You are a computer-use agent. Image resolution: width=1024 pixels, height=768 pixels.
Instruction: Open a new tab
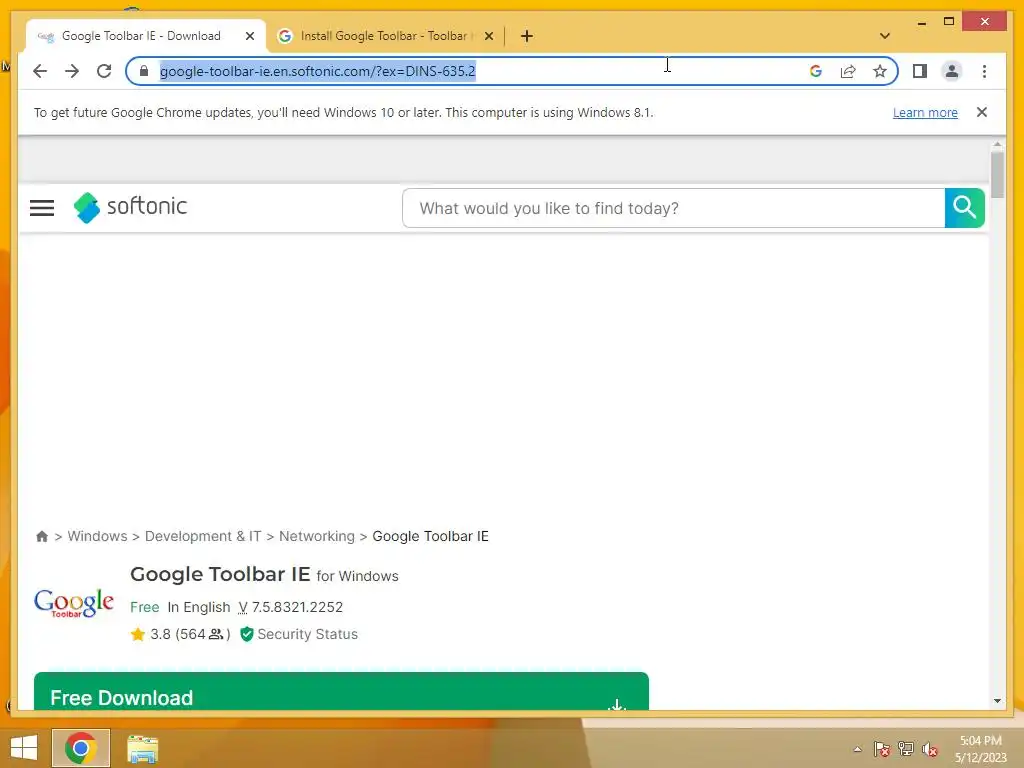[527, 36]
